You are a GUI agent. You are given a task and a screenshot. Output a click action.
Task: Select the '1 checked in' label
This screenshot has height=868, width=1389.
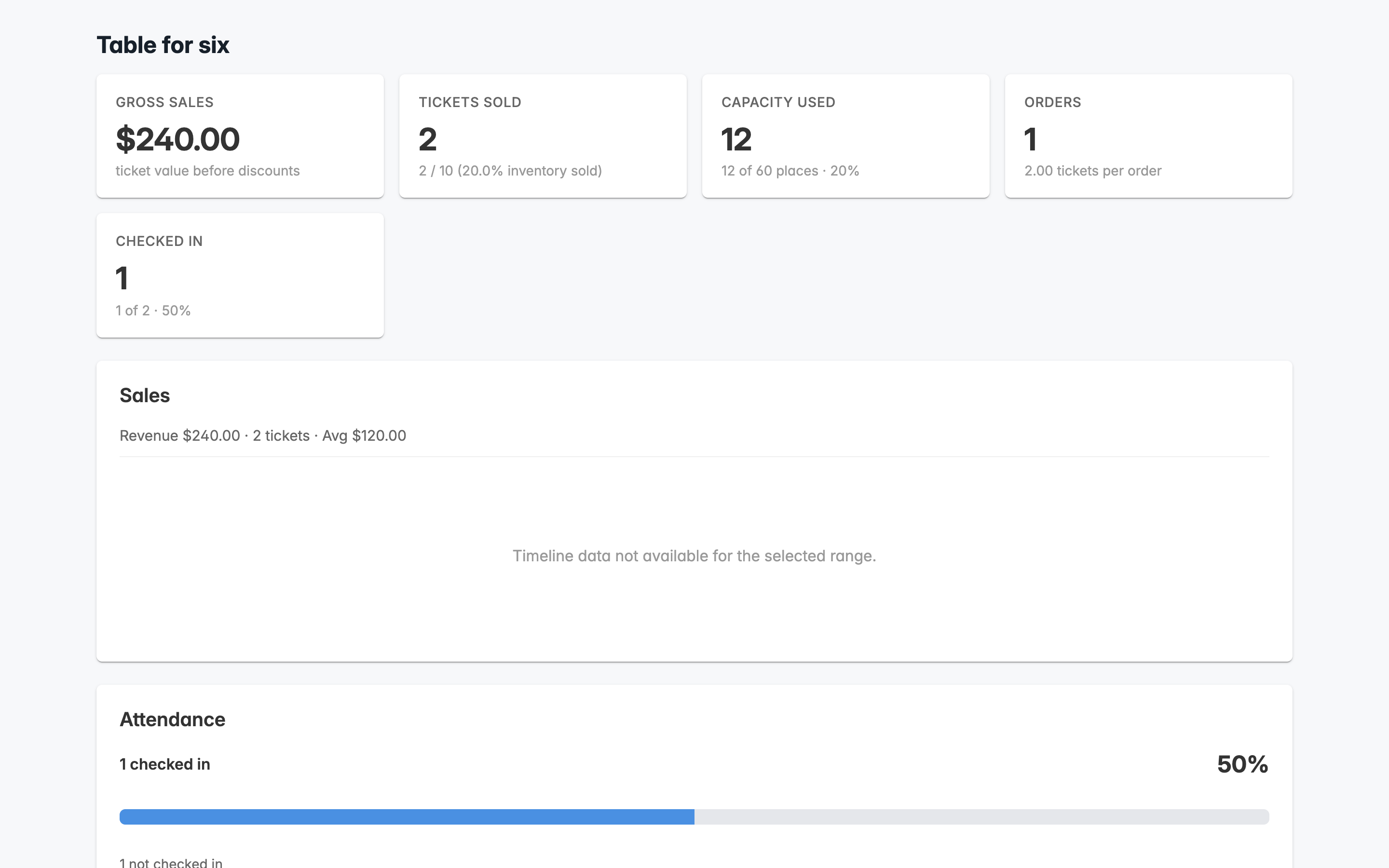click(x=165, y=764)
